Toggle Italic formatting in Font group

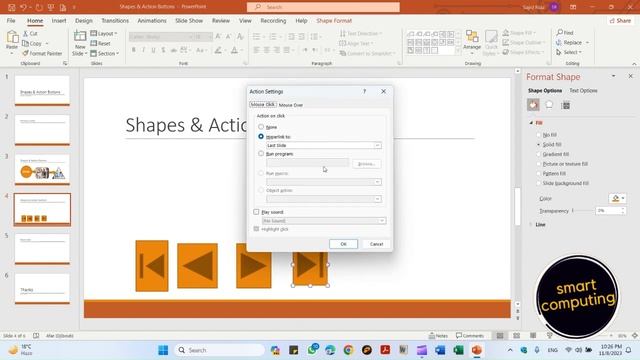click(x=143, y=50)
